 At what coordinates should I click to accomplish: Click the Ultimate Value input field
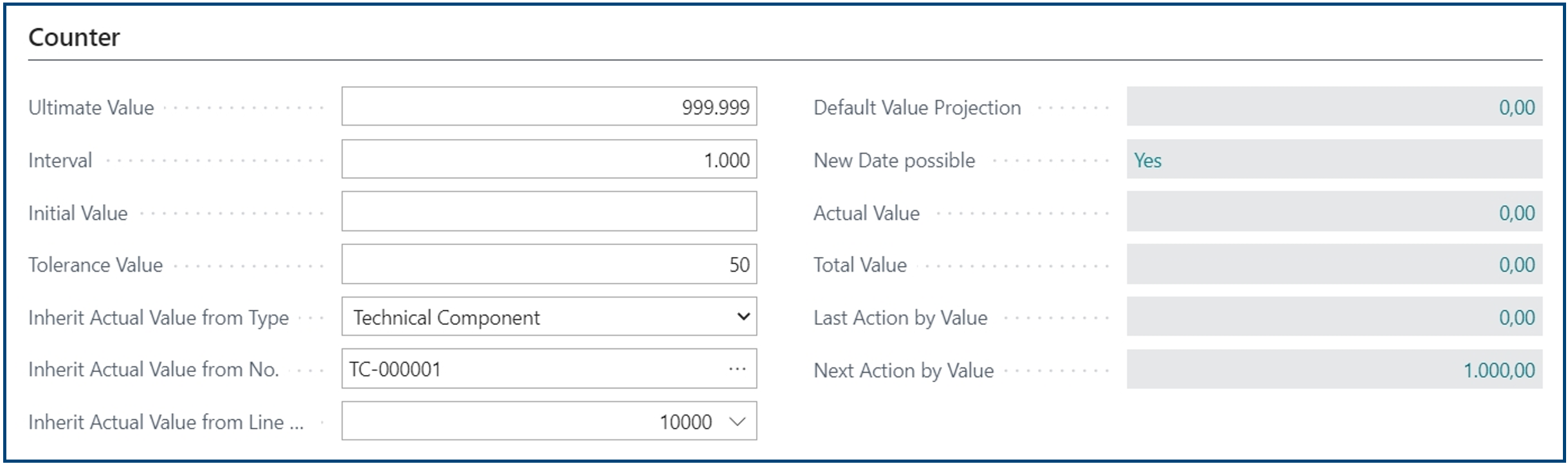(549, 107)
